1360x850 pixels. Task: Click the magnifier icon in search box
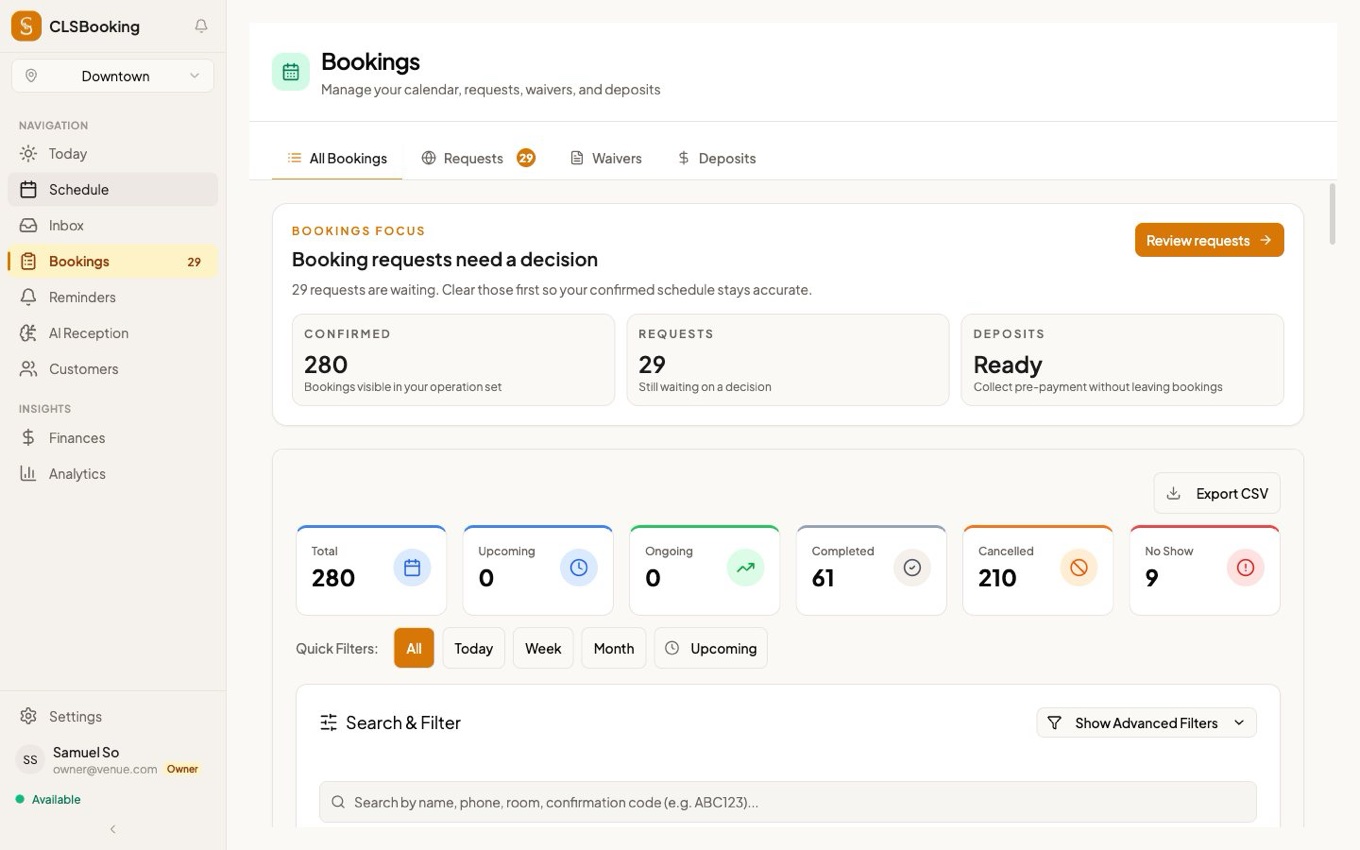click(338, 802)
